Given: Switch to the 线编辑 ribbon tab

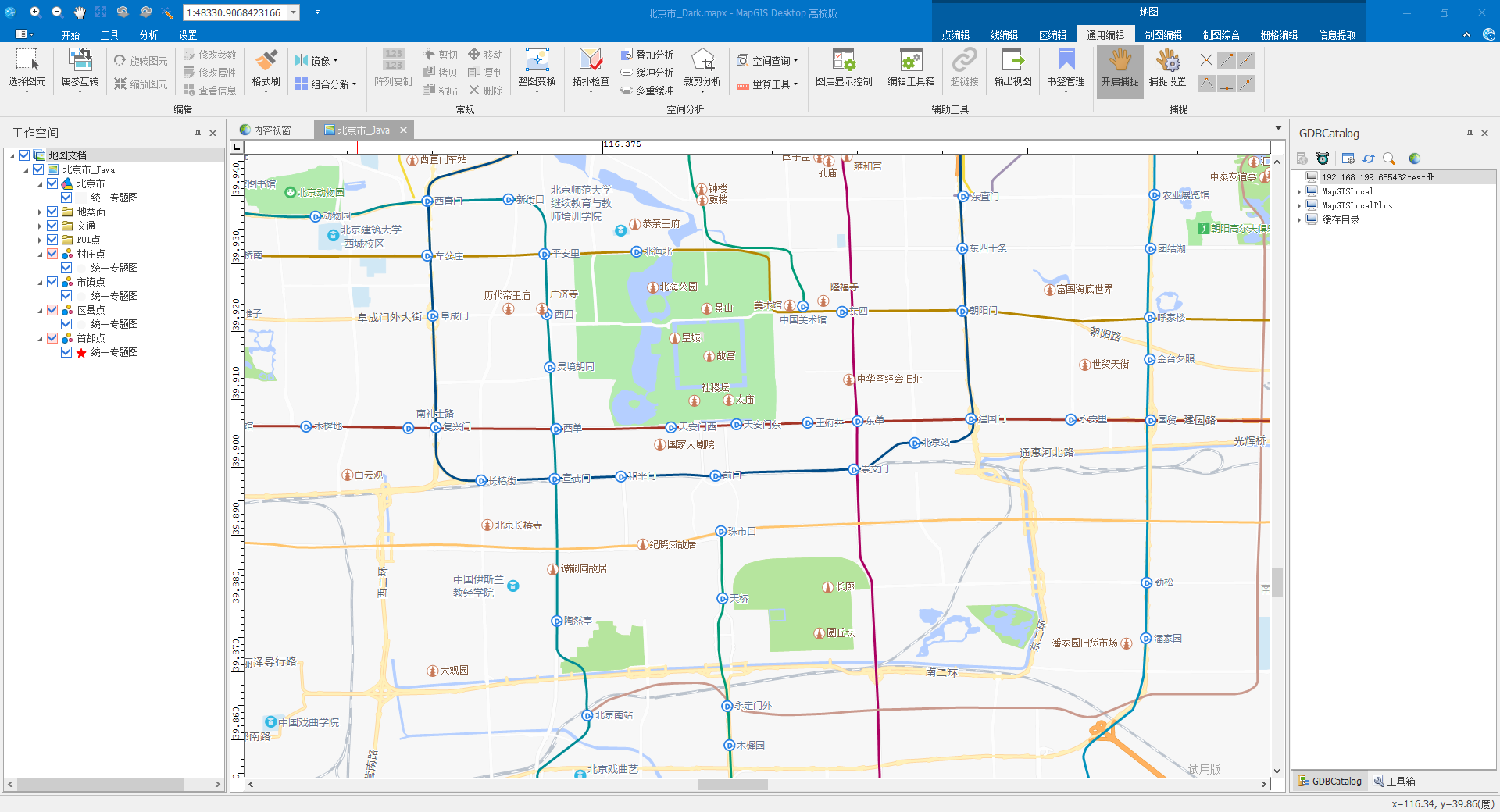Looking at the screenshot, I should [1004, 35].
